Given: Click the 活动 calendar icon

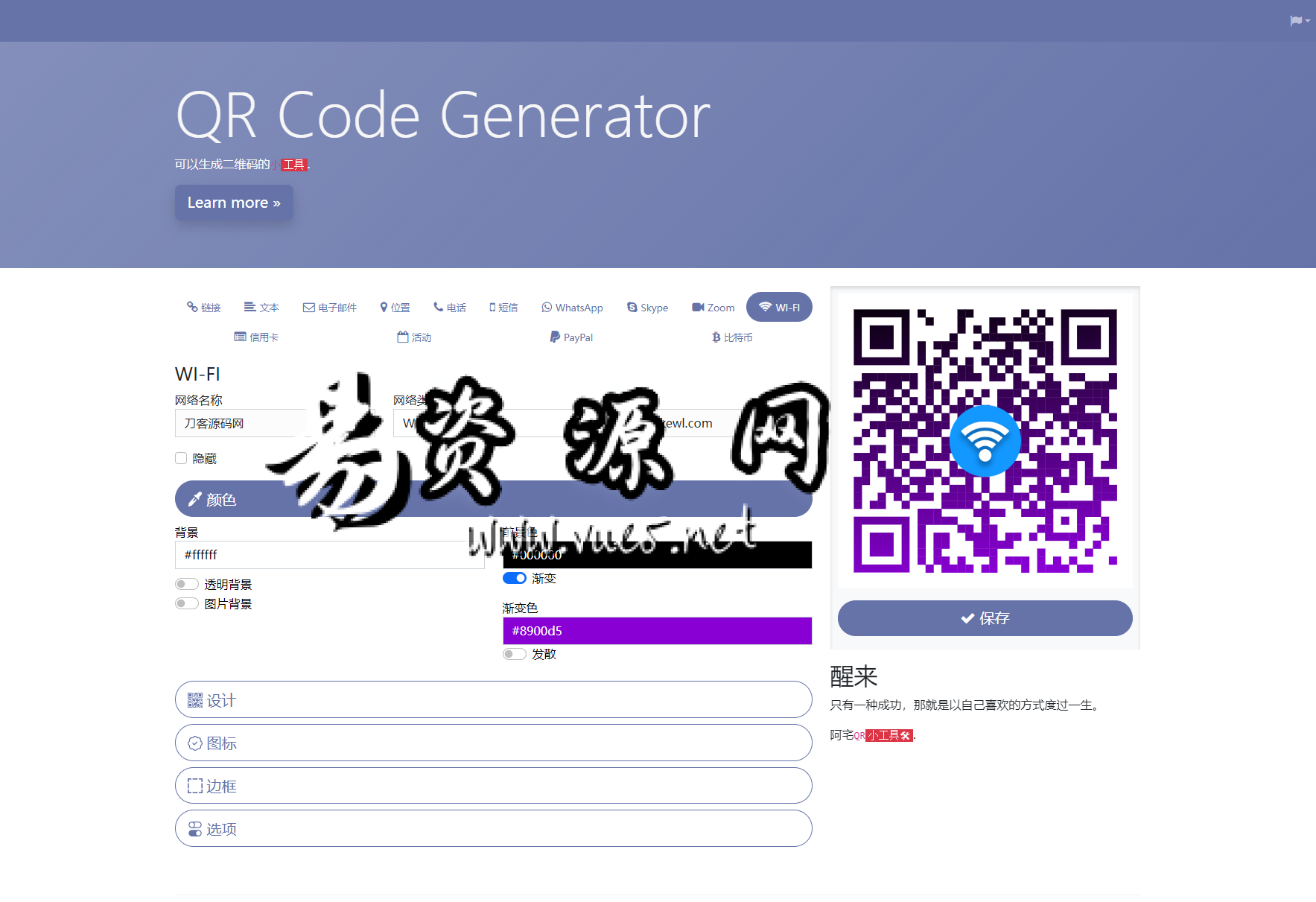Looking at the screenshot, I should [x=403, y=337].
